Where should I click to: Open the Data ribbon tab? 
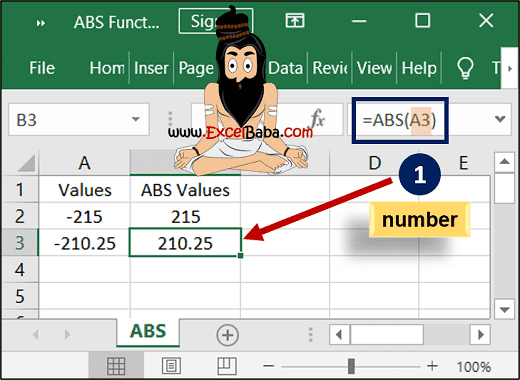(286, 68)
